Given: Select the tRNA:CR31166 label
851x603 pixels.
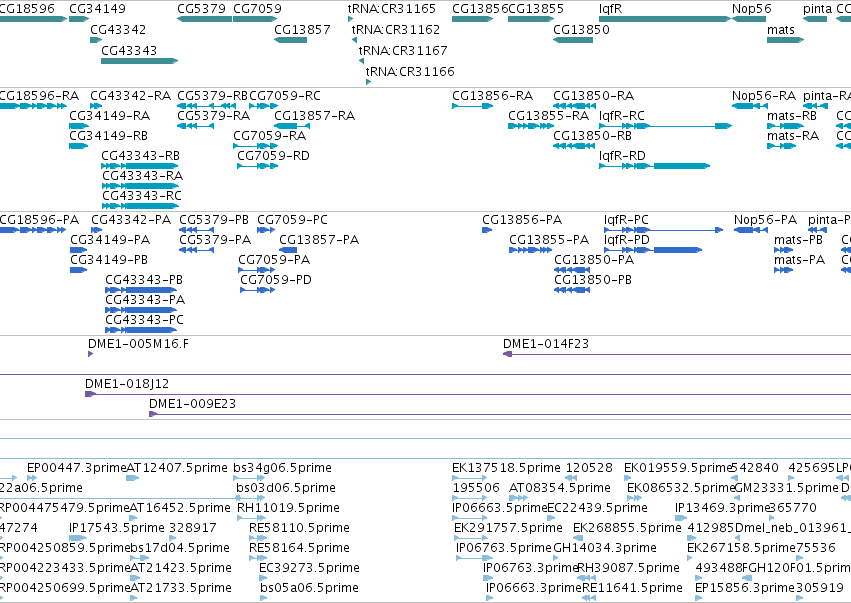Looking at the screenshot, I should click(x=410, y=72).
